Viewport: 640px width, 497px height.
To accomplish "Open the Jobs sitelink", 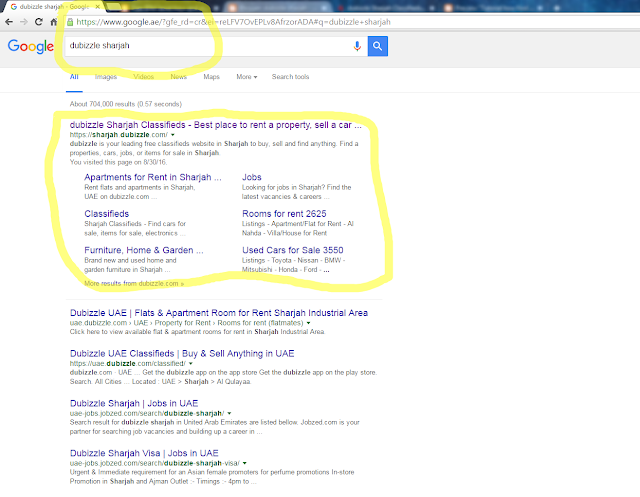I will pos(251,177).
